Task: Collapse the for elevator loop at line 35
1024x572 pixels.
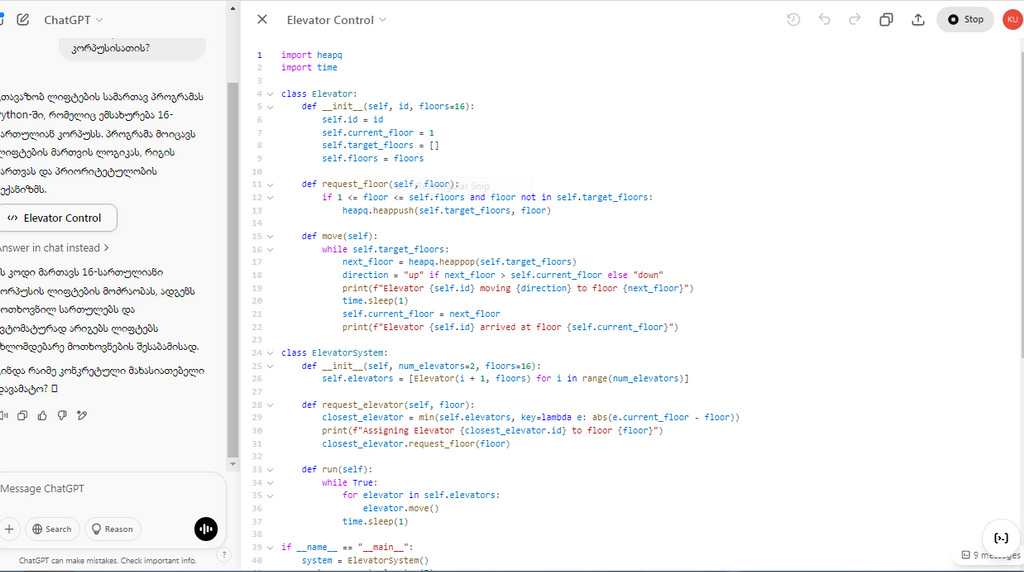Action: [270, 496]
